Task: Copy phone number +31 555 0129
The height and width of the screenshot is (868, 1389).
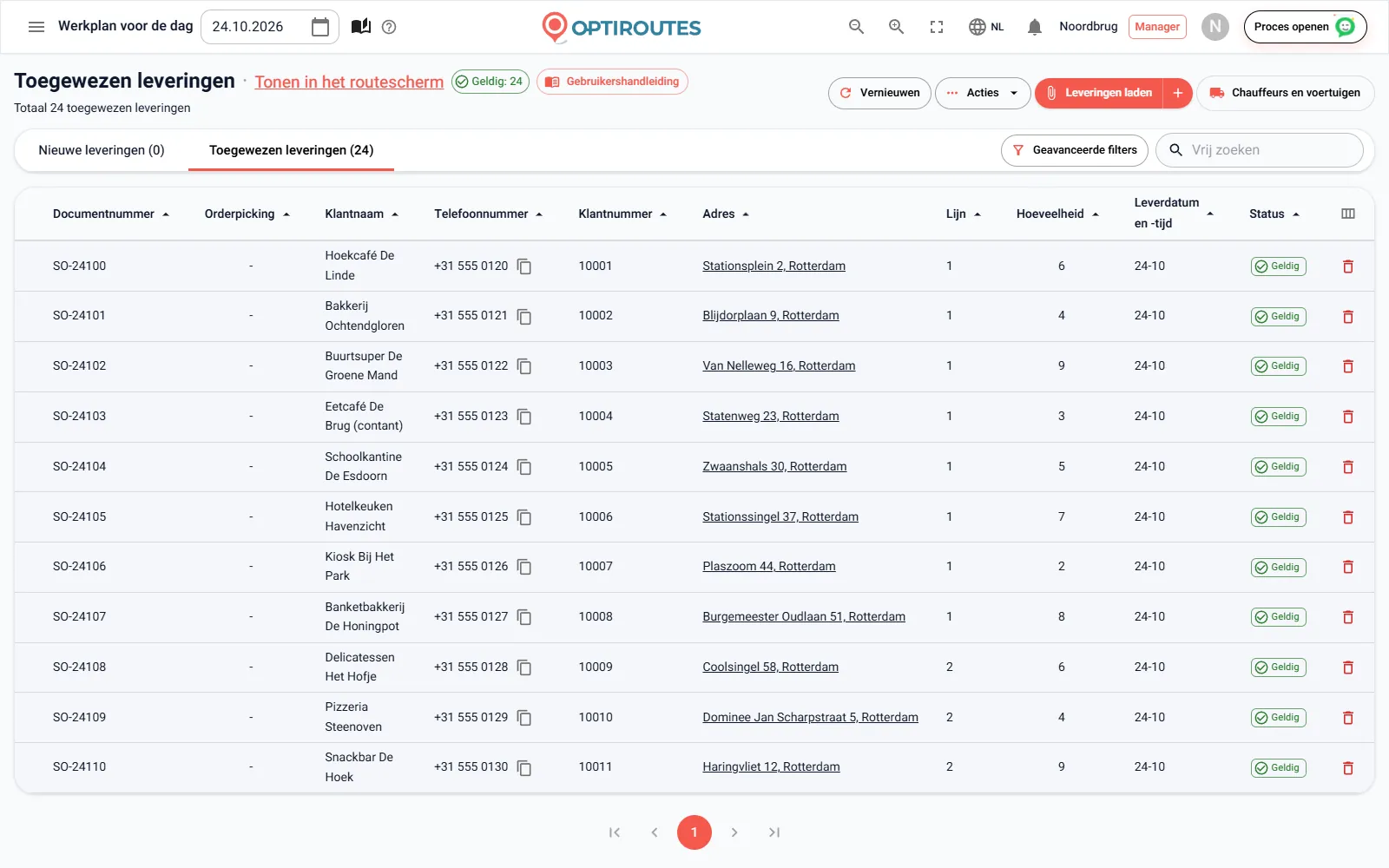Action: [x=524, y=718]
